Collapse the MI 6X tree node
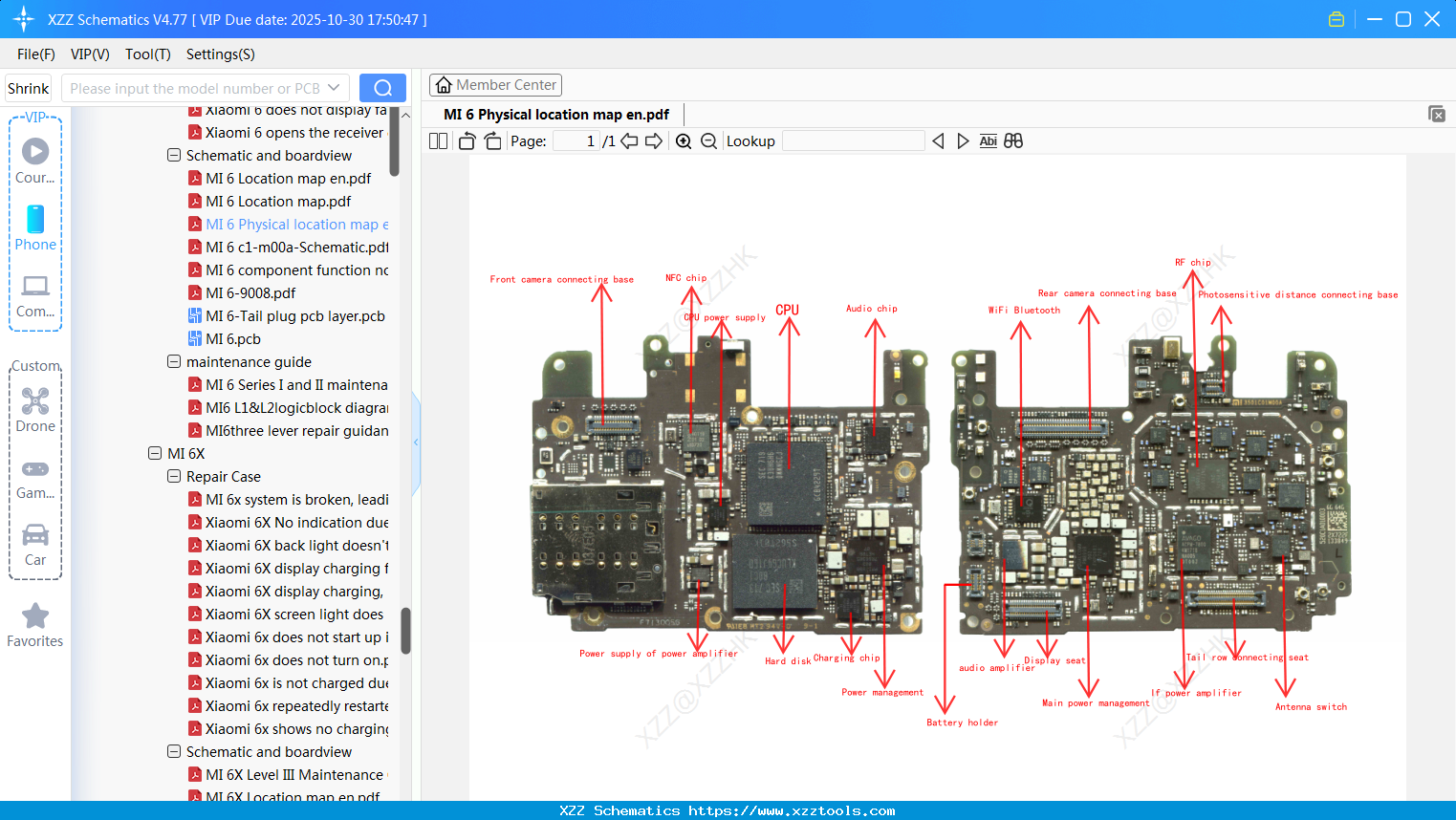Screen dimensions: 1456x820 click(155, 454)
